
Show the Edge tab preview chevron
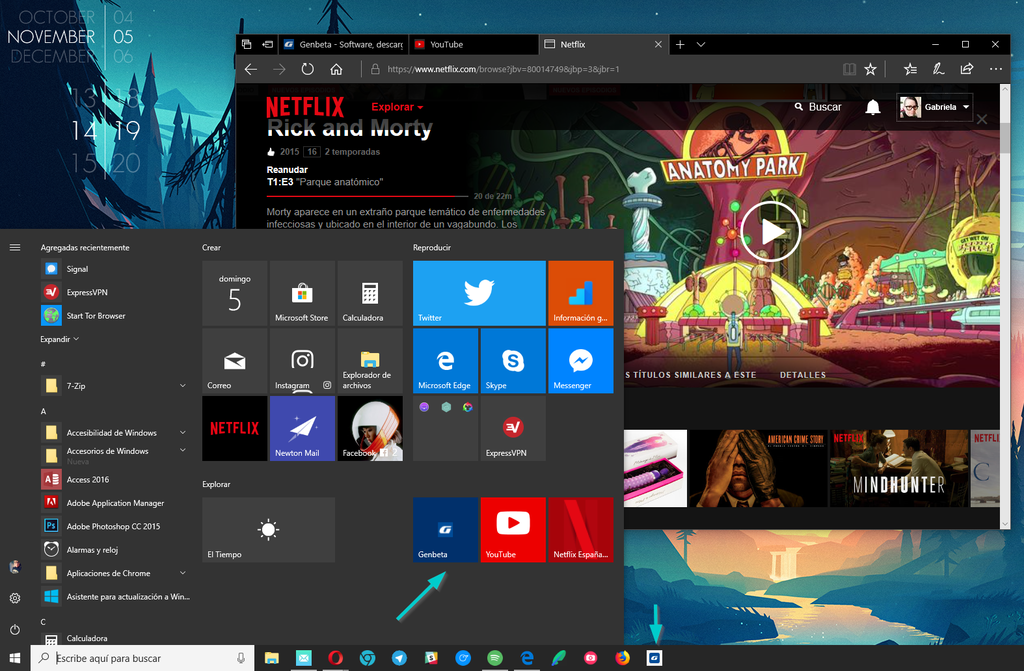pos(701,44)
